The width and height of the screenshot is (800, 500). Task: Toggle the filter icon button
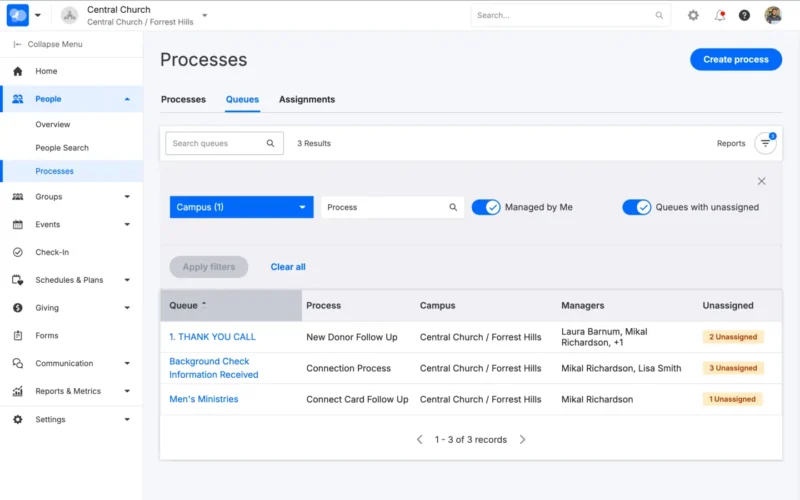(x=765, y=143)
